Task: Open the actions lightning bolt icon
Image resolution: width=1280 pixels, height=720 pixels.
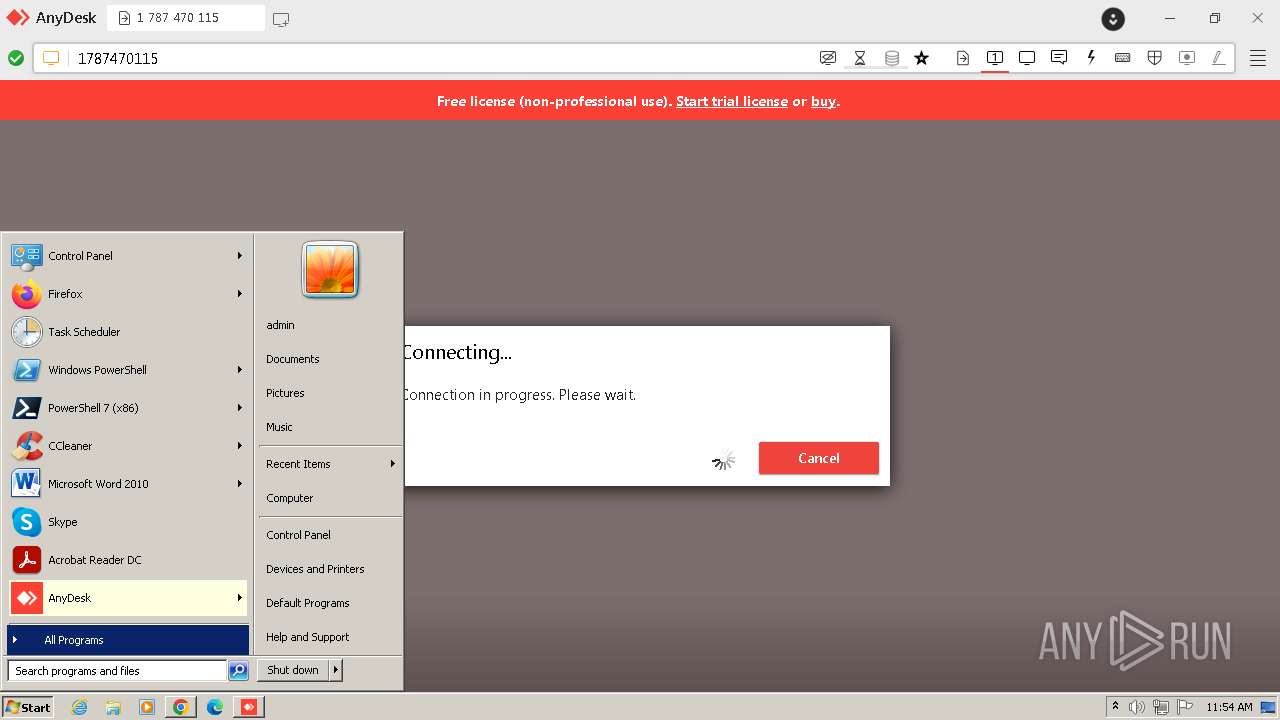Action: 1091,58
